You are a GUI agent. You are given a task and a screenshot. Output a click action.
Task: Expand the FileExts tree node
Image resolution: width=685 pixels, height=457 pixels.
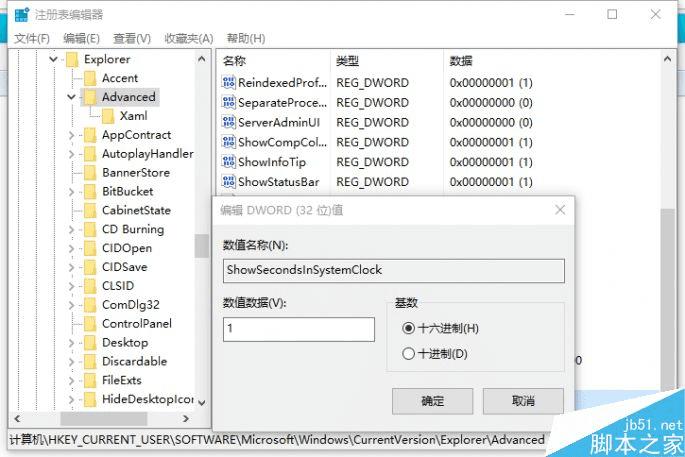[72, 381]
